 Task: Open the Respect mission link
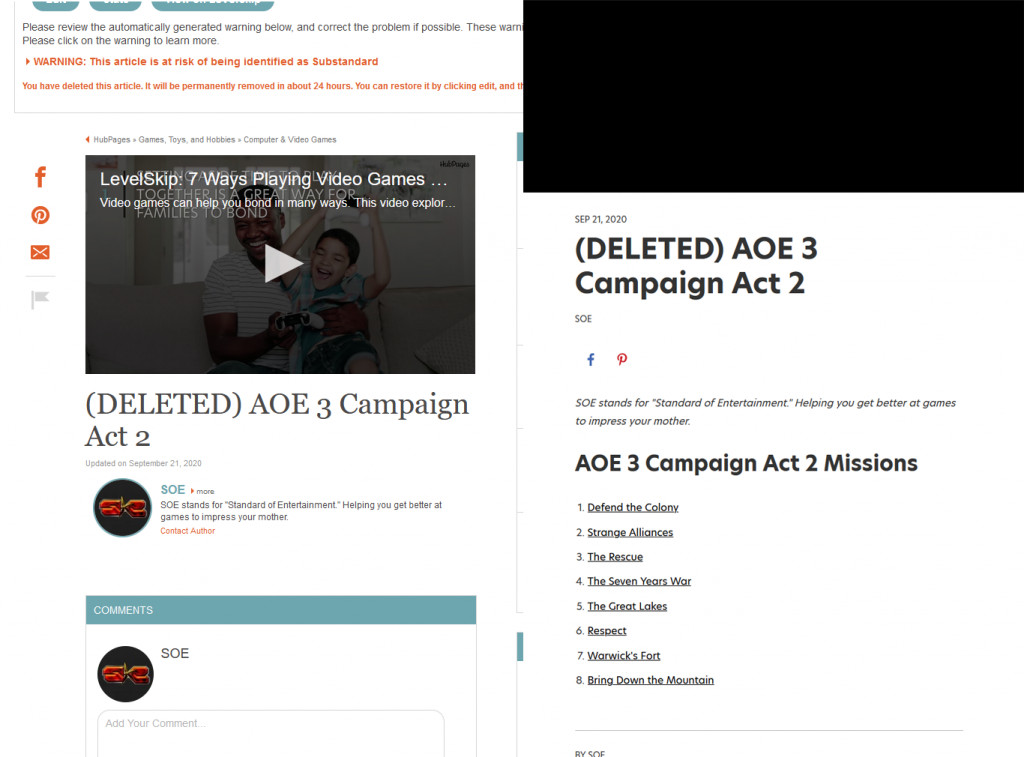coord(607,631)
